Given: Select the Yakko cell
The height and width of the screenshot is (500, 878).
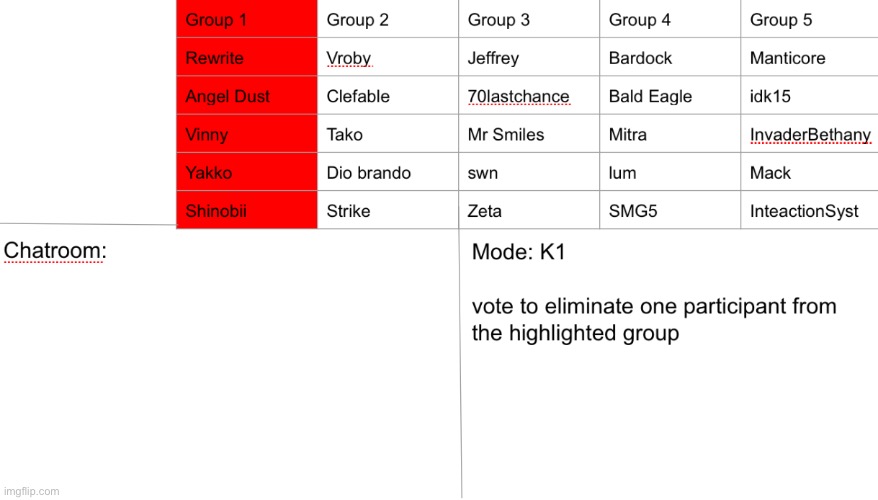Looking at the screenshot, I should (x=247, y=172).
